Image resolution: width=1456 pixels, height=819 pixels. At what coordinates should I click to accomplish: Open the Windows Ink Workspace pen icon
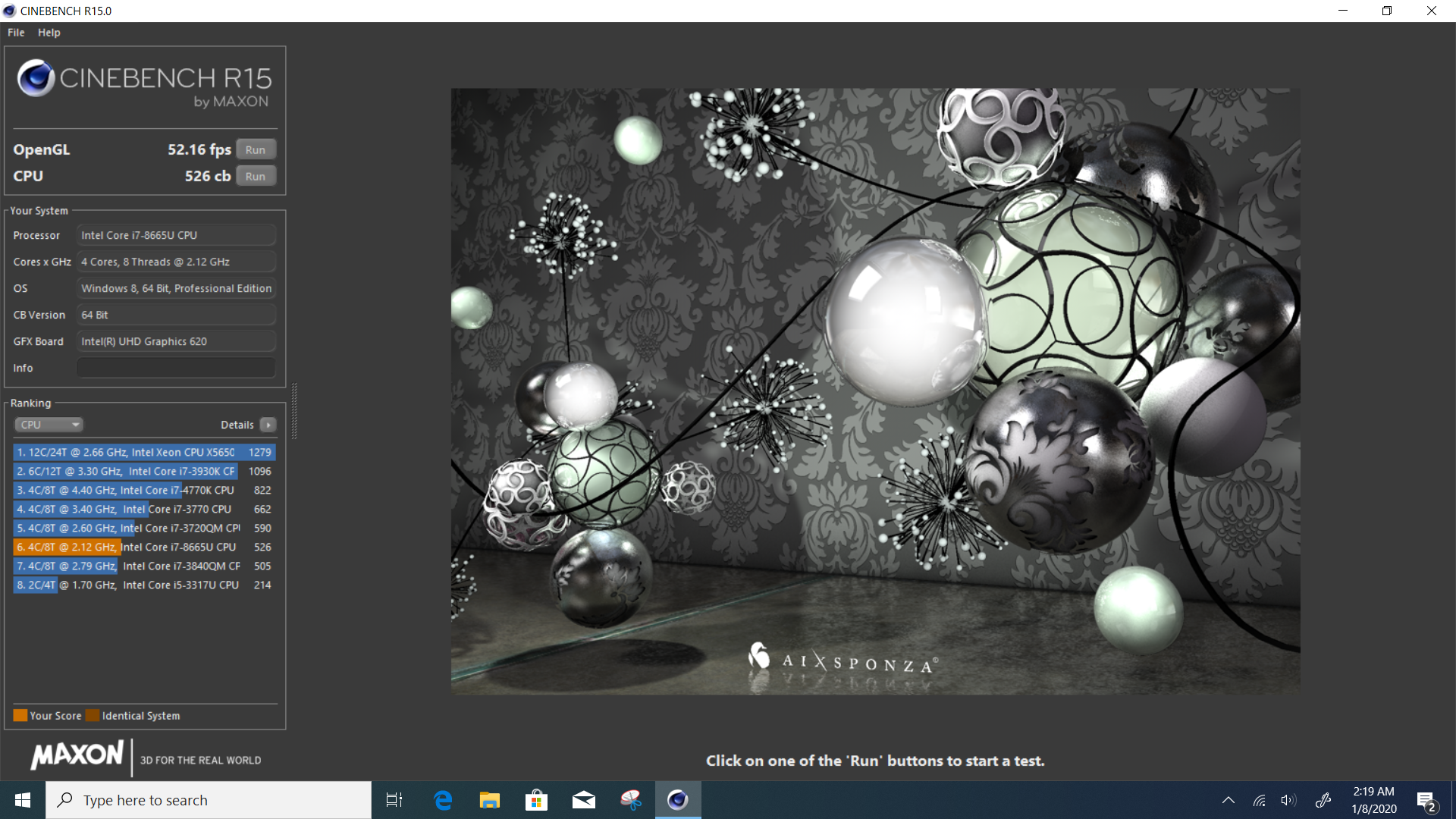[x=1323, y=800]
